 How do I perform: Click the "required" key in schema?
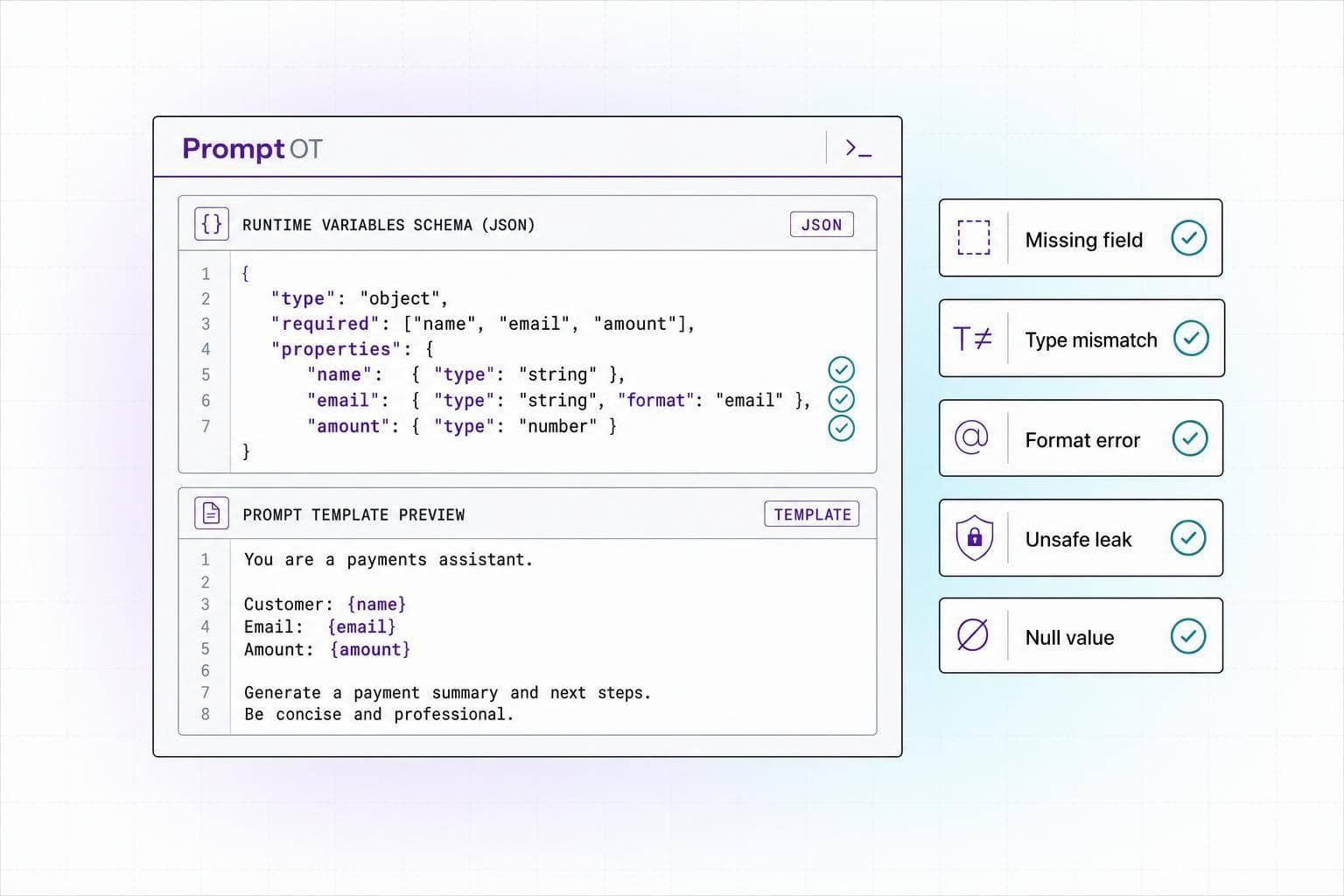coord(325,324)
